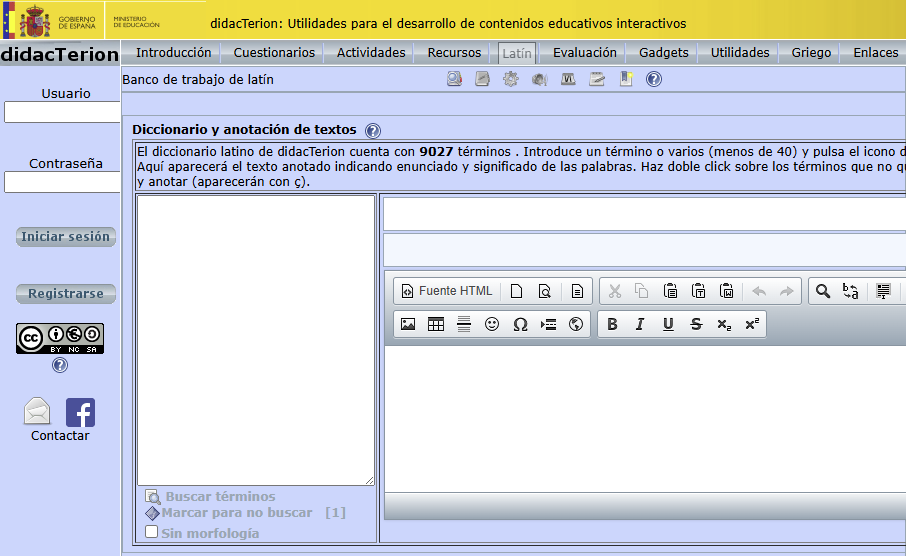Screen dimensions: 906x556
Task: Click the Select All icon
Action: [x=883, y=291]
